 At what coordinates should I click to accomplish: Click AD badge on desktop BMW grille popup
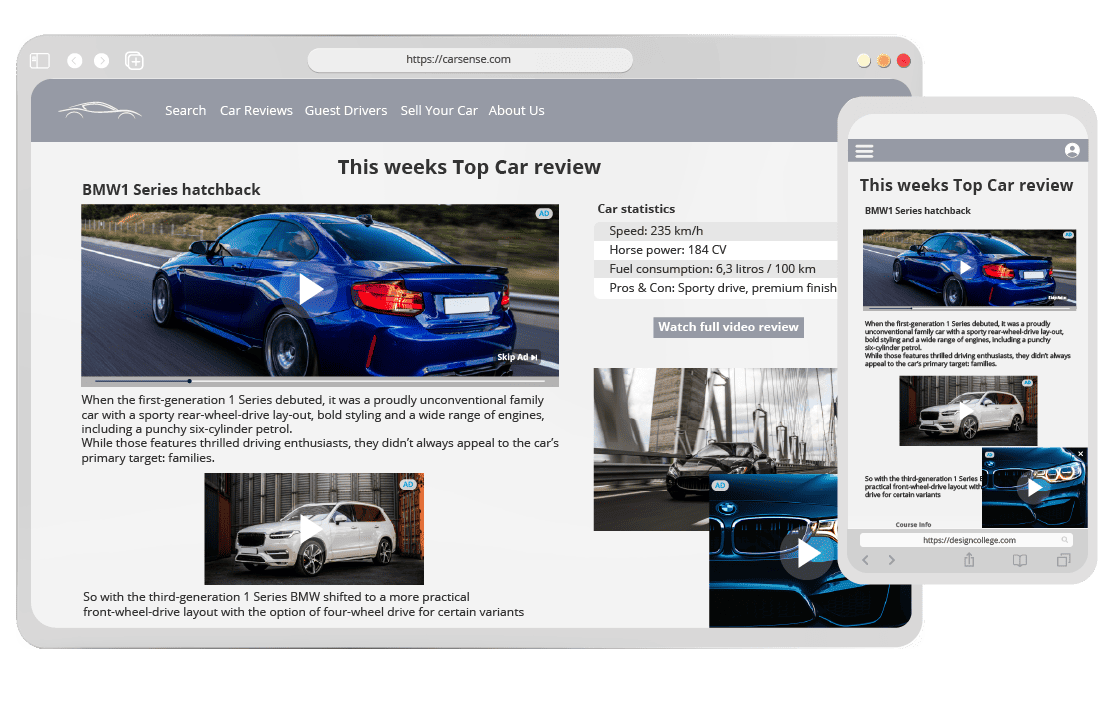tap(720, 485)
